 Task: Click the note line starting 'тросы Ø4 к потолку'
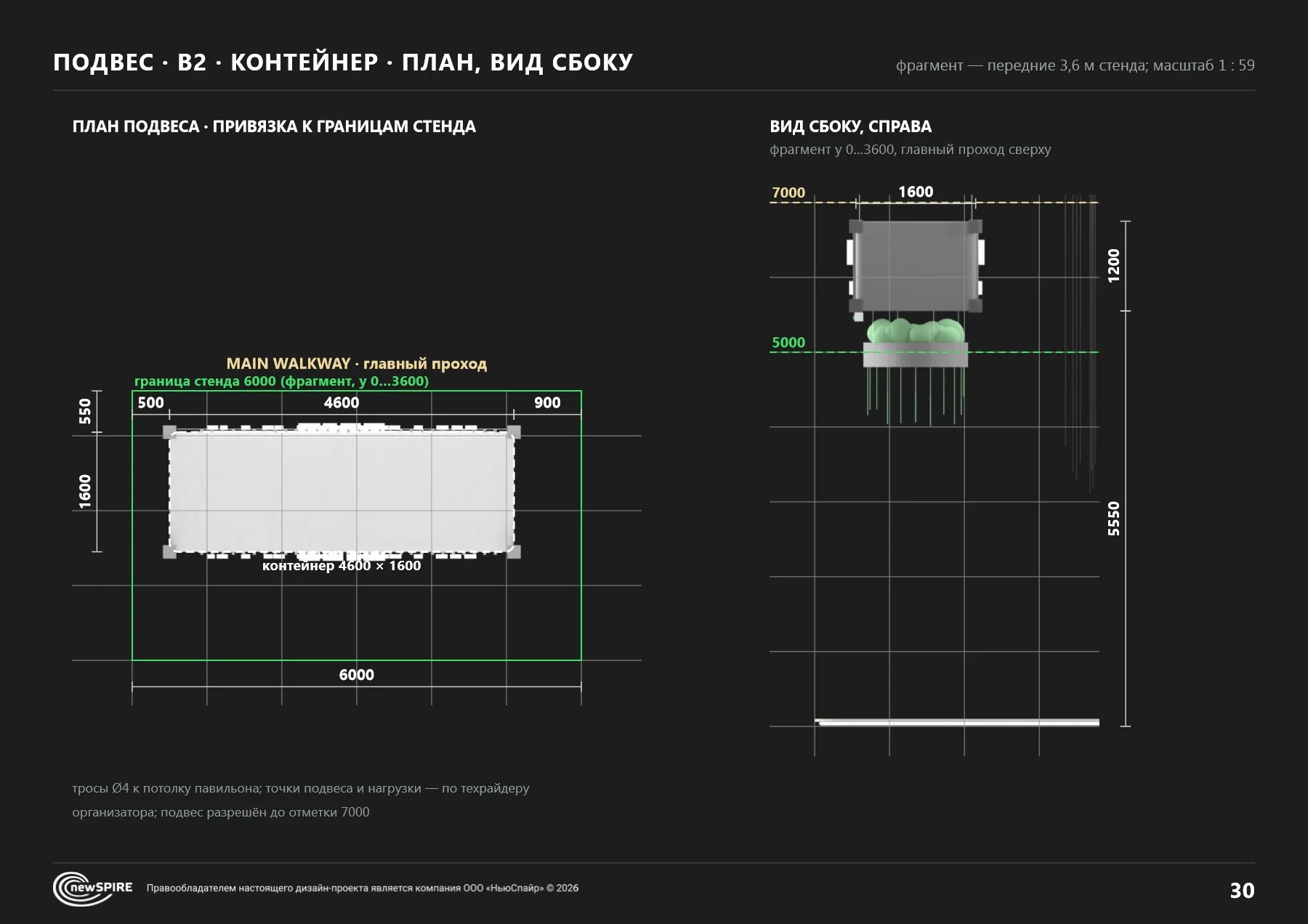(301, 788)
